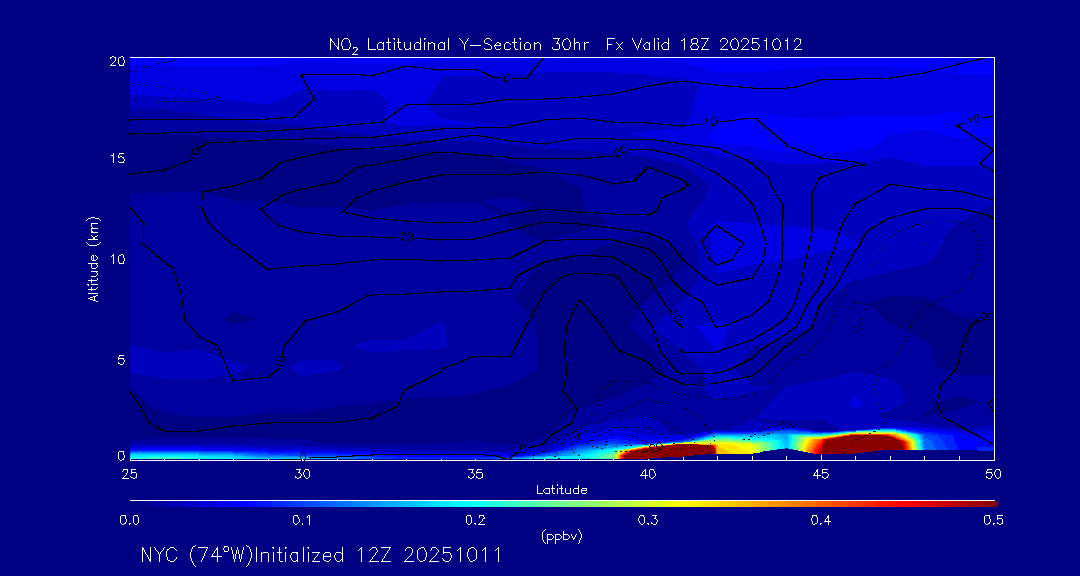Select the "Altitude (km)" vertical axis label
The width and height of the screenshot is (1080, 576).
point(92,258)
